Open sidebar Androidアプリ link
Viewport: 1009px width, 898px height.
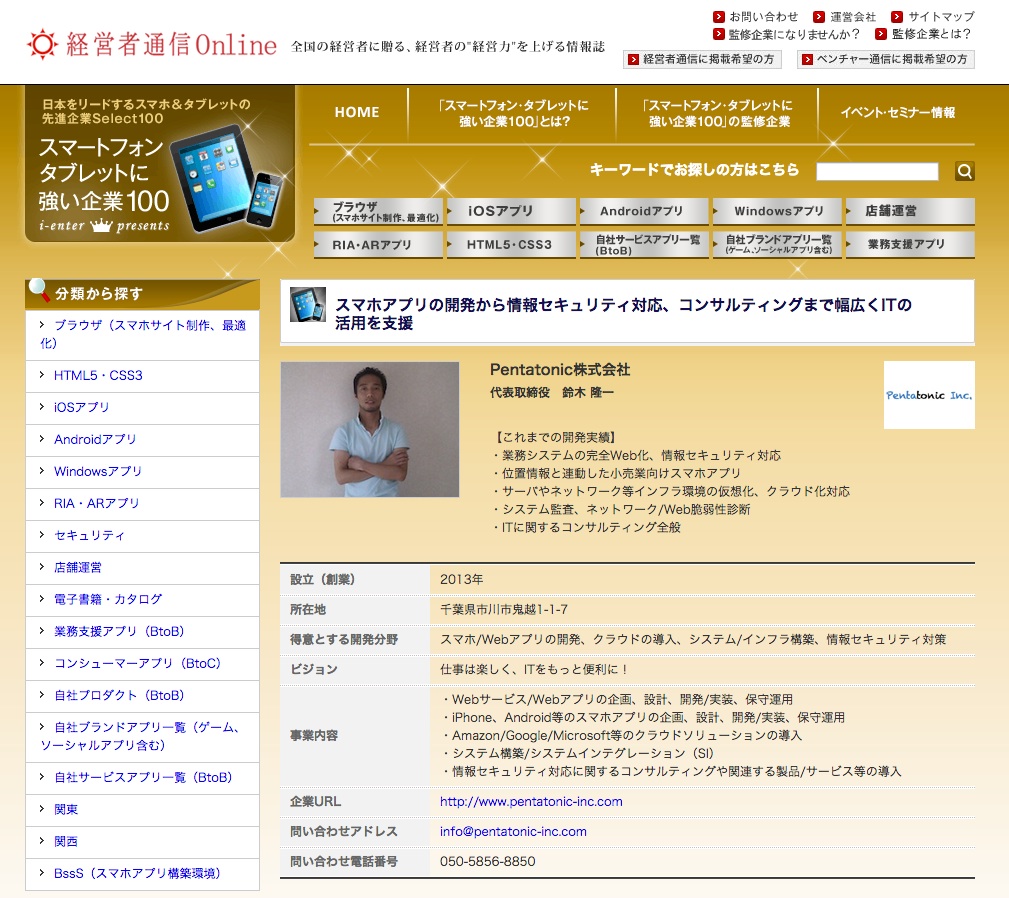[x=95, y=439]
